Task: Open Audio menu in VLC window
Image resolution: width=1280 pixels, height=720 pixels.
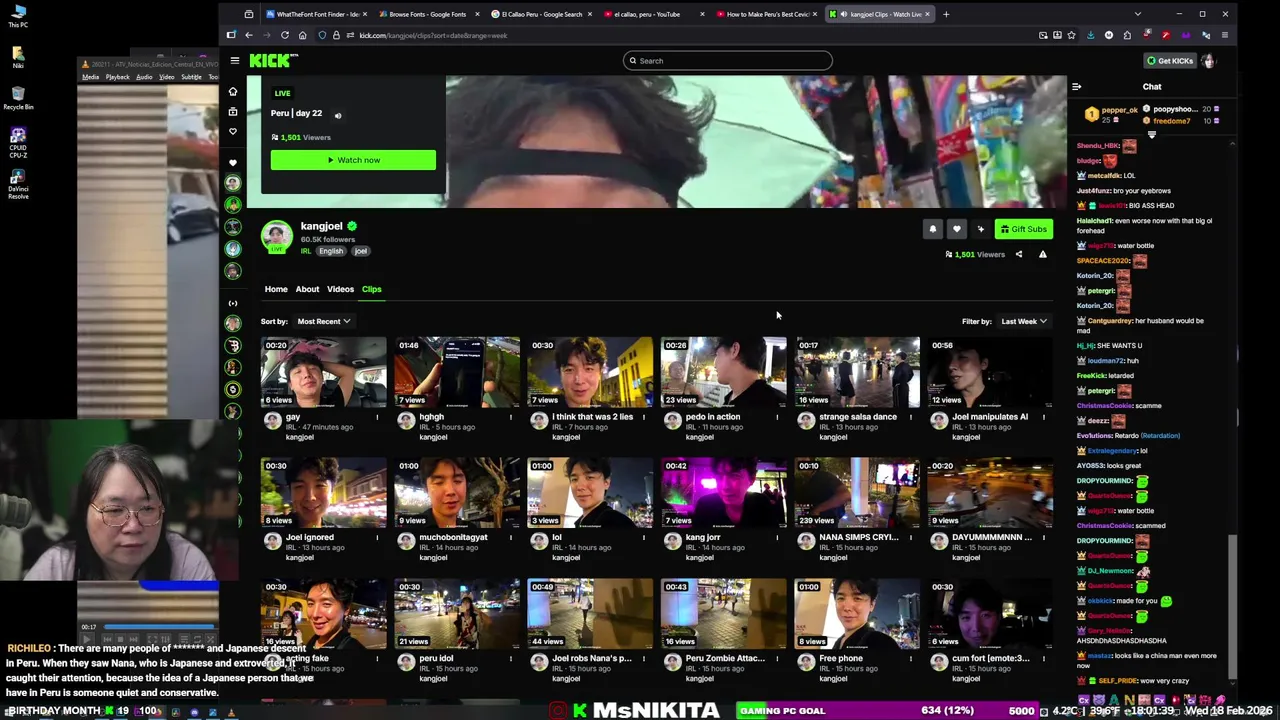Action: [144, 77]
